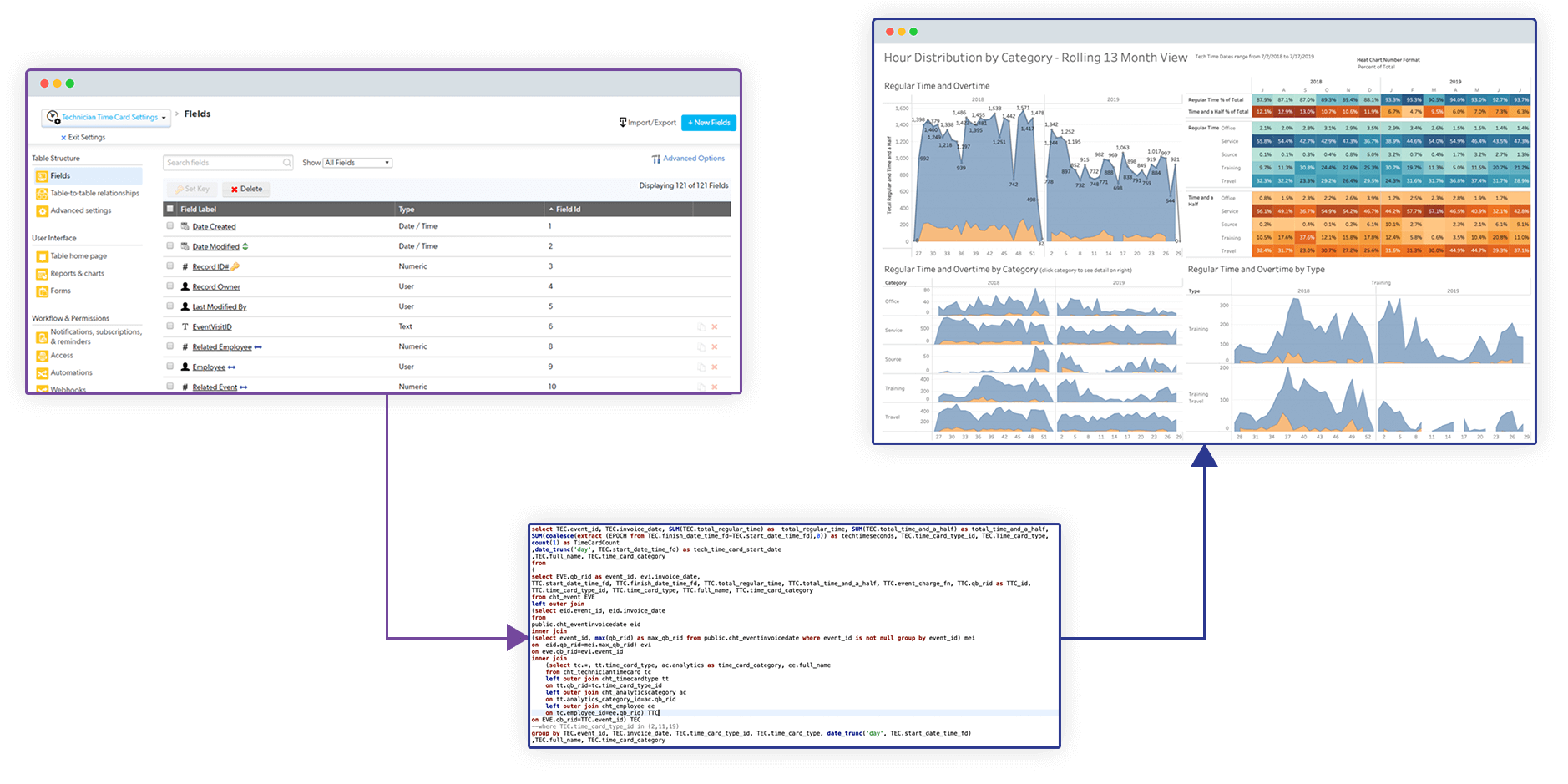1568x784 pixels.
Task: Check the Date Created row checkbox
Action: click(x=170, y=226)
